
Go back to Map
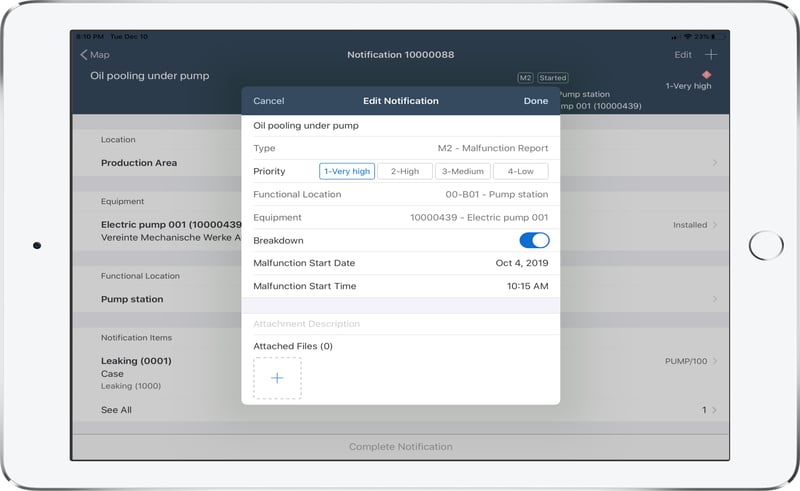click(95, 55)
